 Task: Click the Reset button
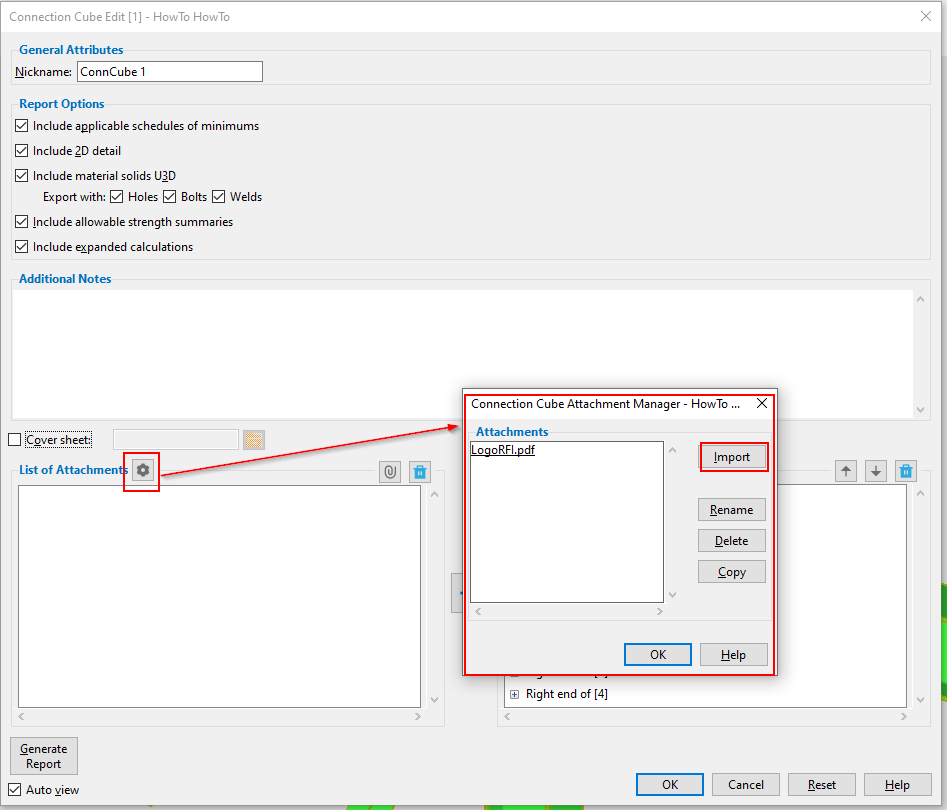822,785
